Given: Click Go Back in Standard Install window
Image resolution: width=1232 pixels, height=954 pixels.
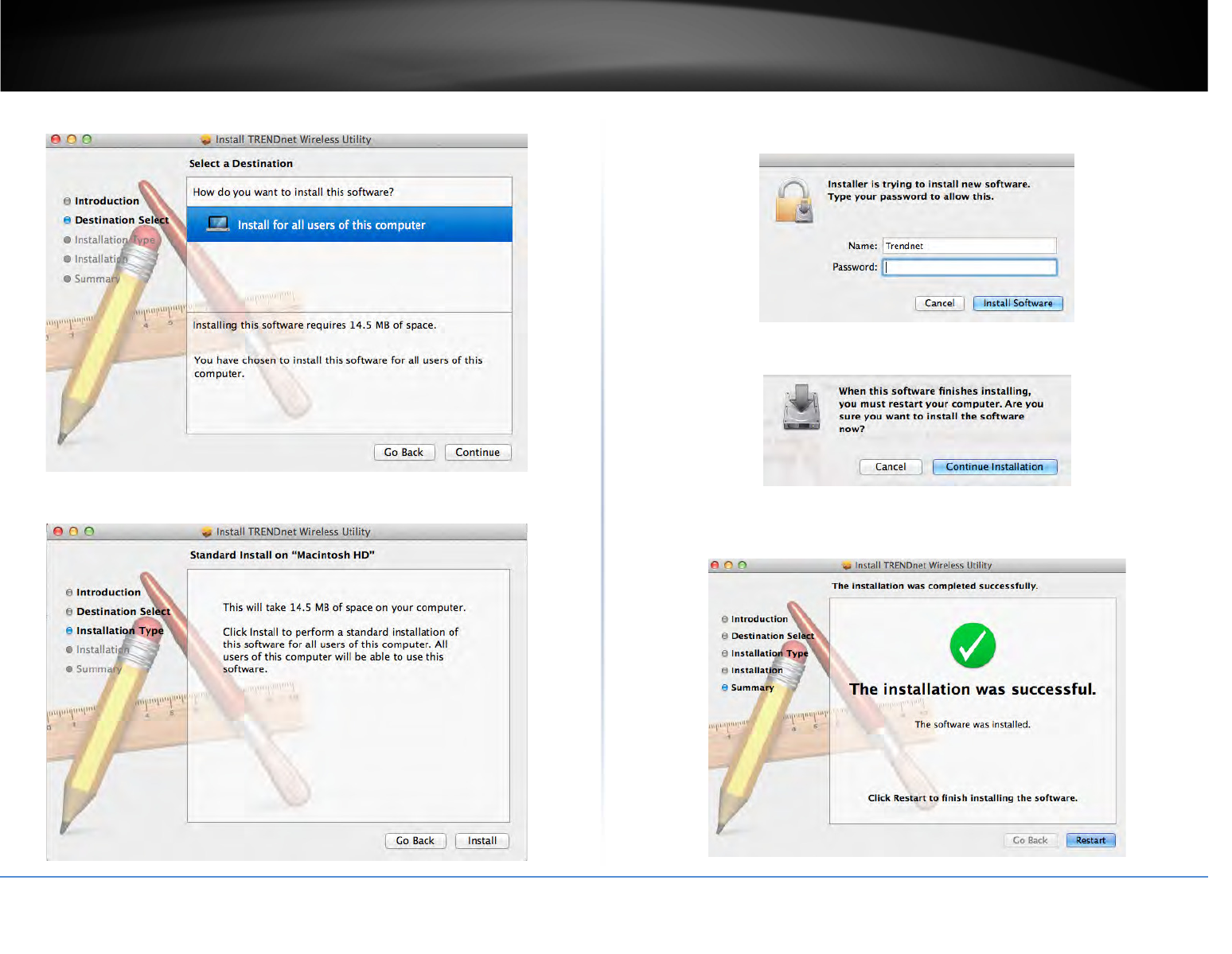Looking at the screenshot, I should coord(415,840).
